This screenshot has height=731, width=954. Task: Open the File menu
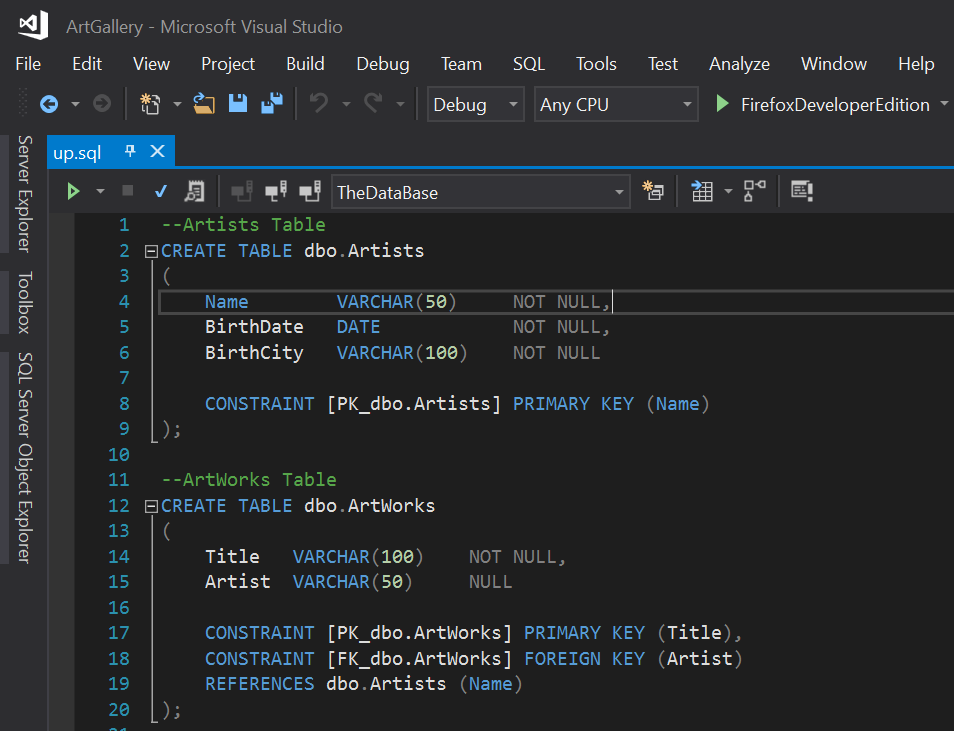pos(28,64)
